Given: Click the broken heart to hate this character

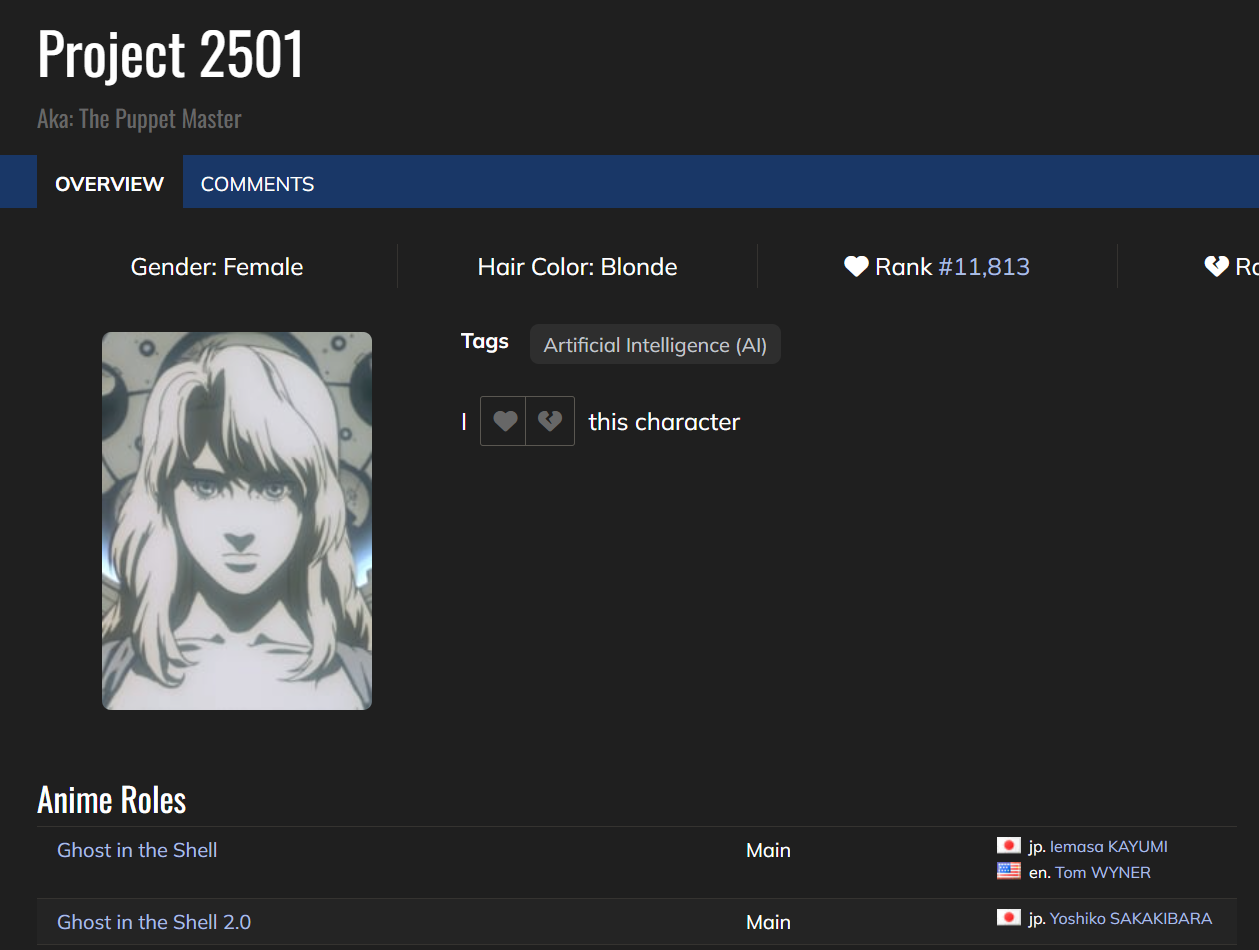Looking at the screenshot, I should [x=550, y=421].
